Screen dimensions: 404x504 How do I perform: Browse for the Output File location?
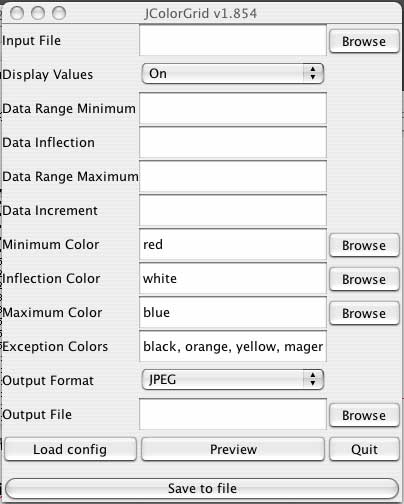coord(364,415)
